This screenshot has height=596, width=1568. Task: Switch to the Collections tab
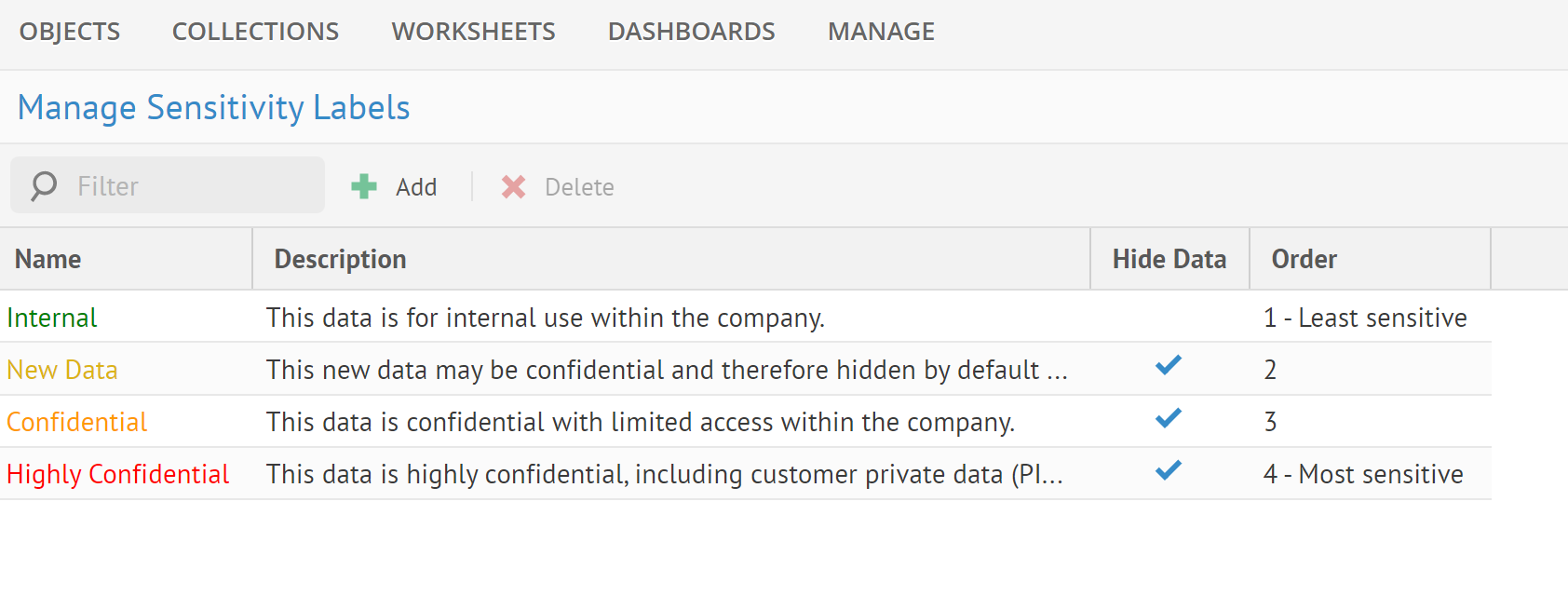255,32
